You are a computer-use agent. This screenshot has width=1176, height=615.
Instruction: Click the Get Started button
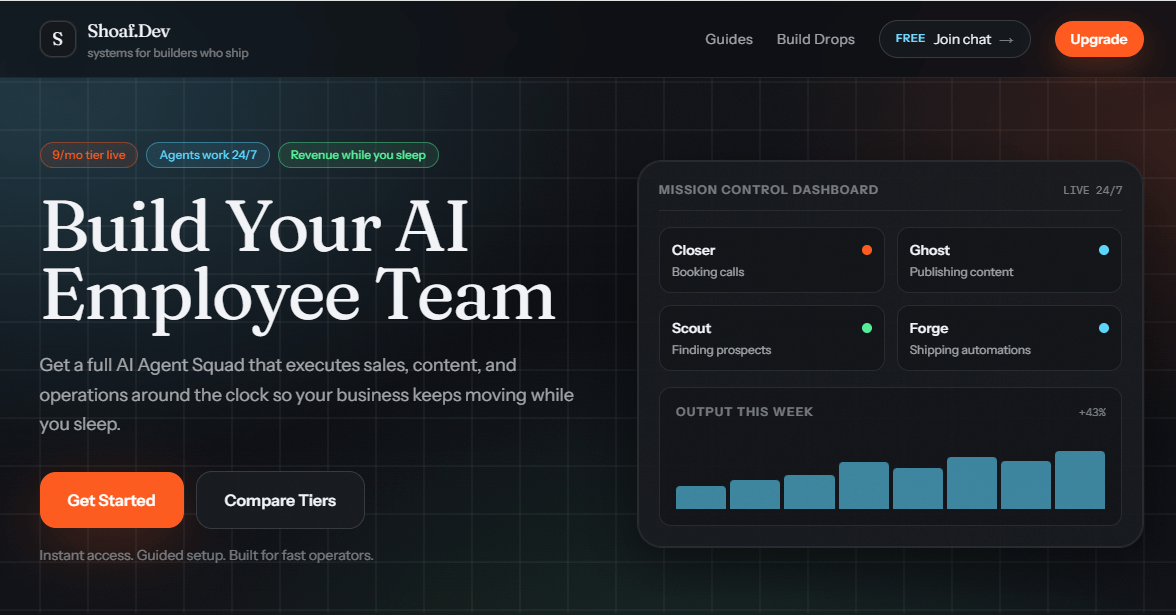[111, 499]
